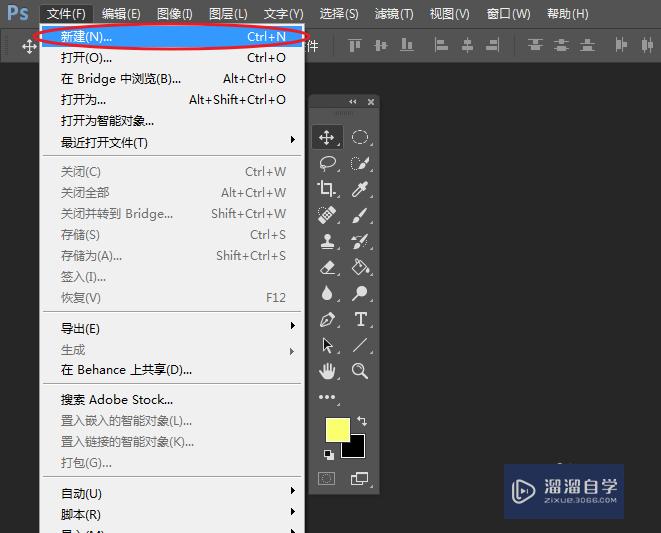This screenshot has height=533, width=661.
Task: Open the 视图(V) menu
Action: [449, 14]
